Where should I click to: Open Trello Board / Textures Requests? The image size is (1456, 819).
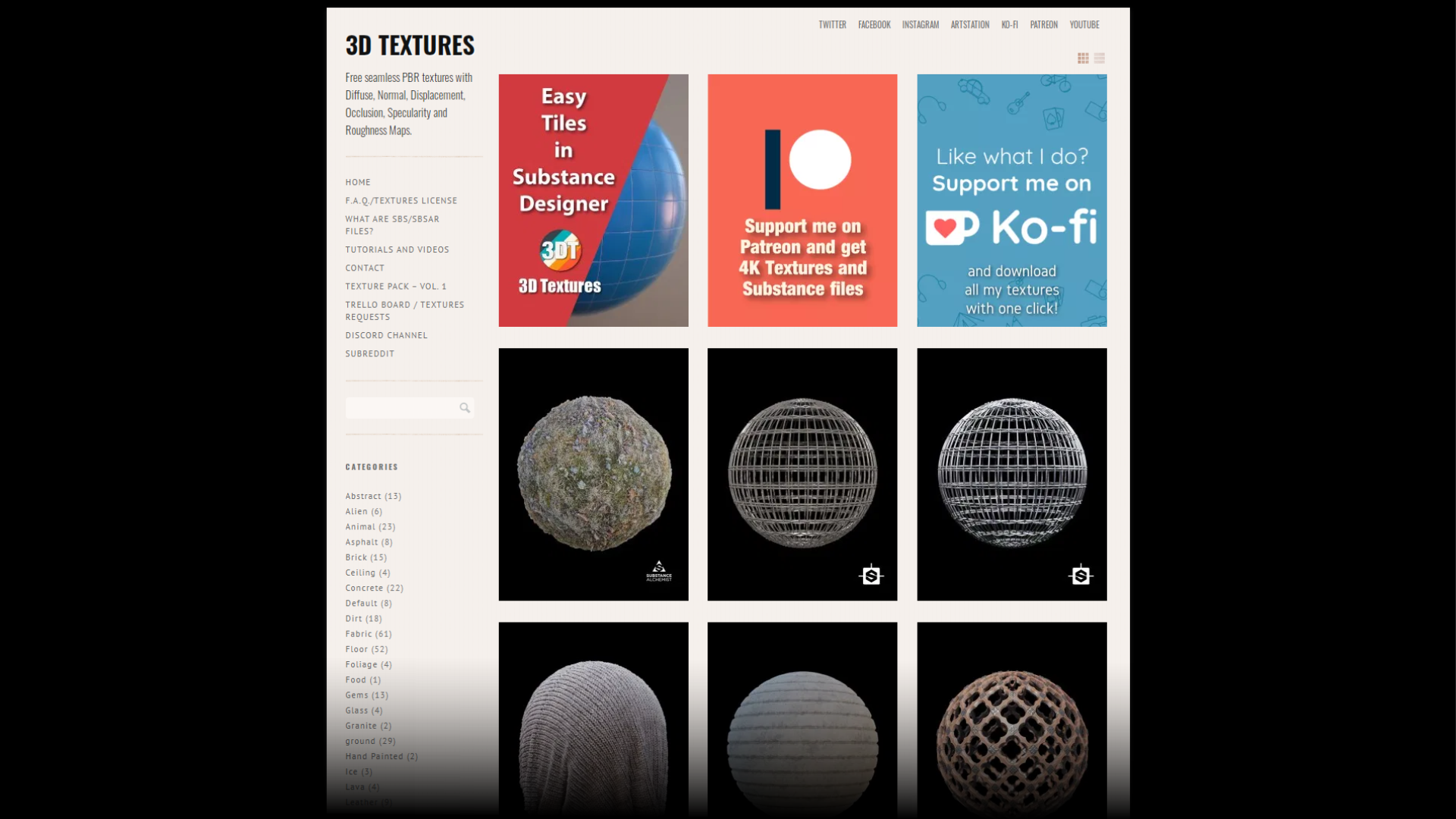tap(405, 311)
